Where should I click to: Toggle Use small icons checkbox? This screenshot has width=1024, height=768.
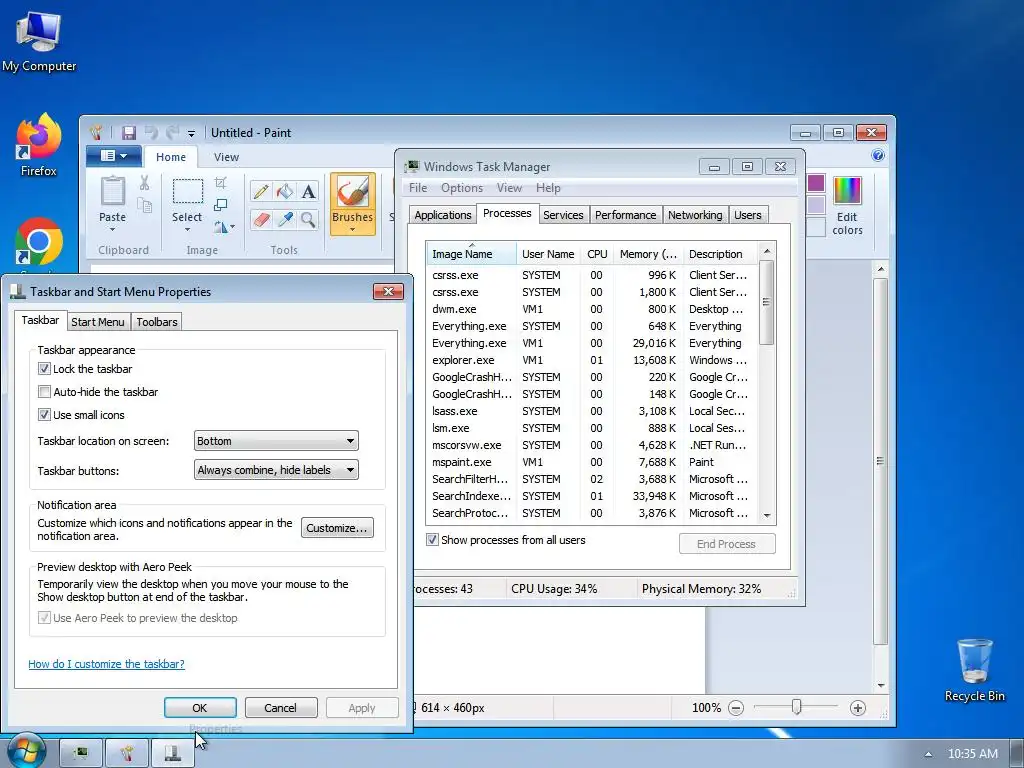click(44, 415)
